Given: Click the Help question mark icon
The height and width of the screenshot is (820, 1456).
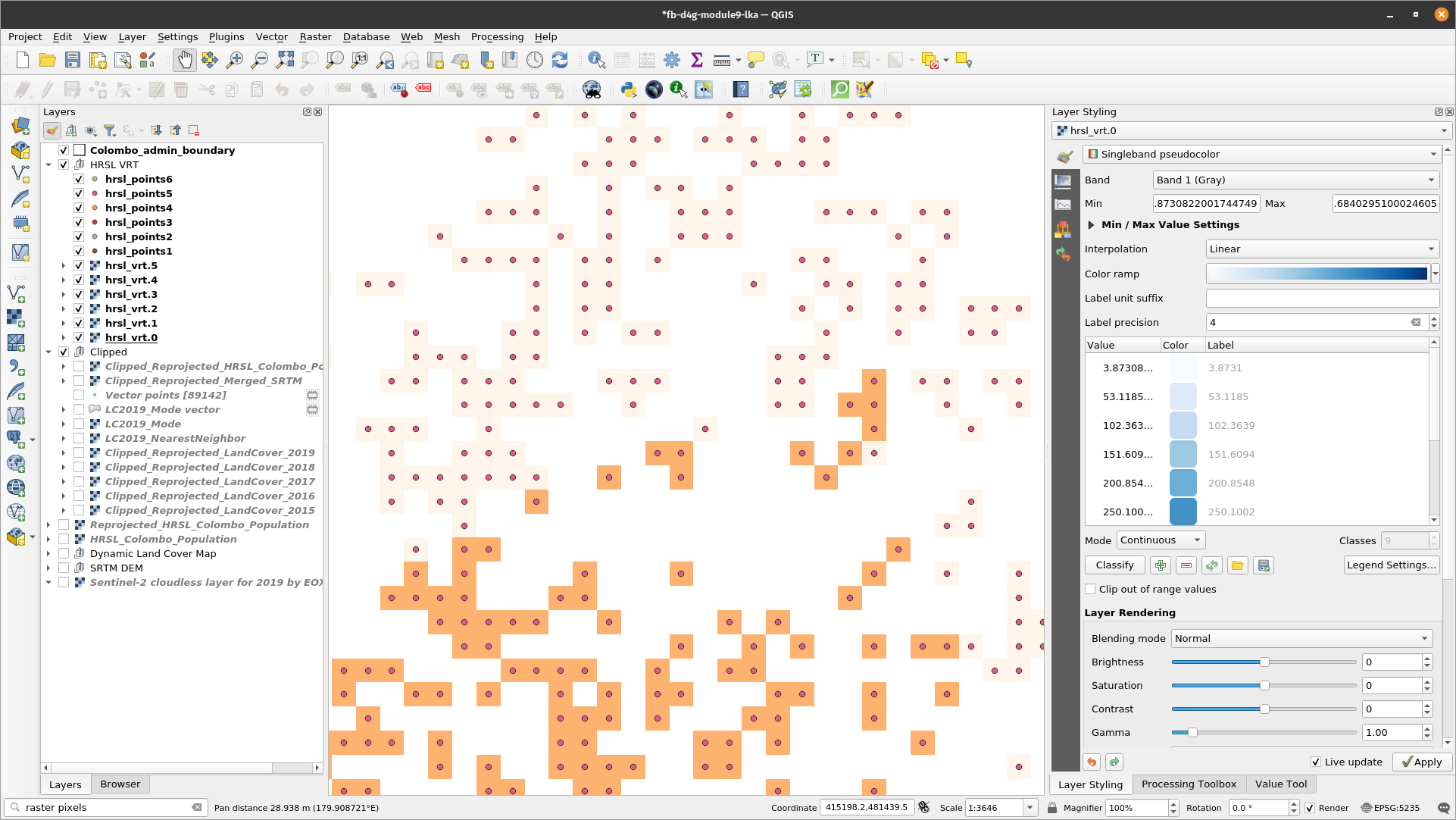Looking at the screenshot, I should 741,89.
